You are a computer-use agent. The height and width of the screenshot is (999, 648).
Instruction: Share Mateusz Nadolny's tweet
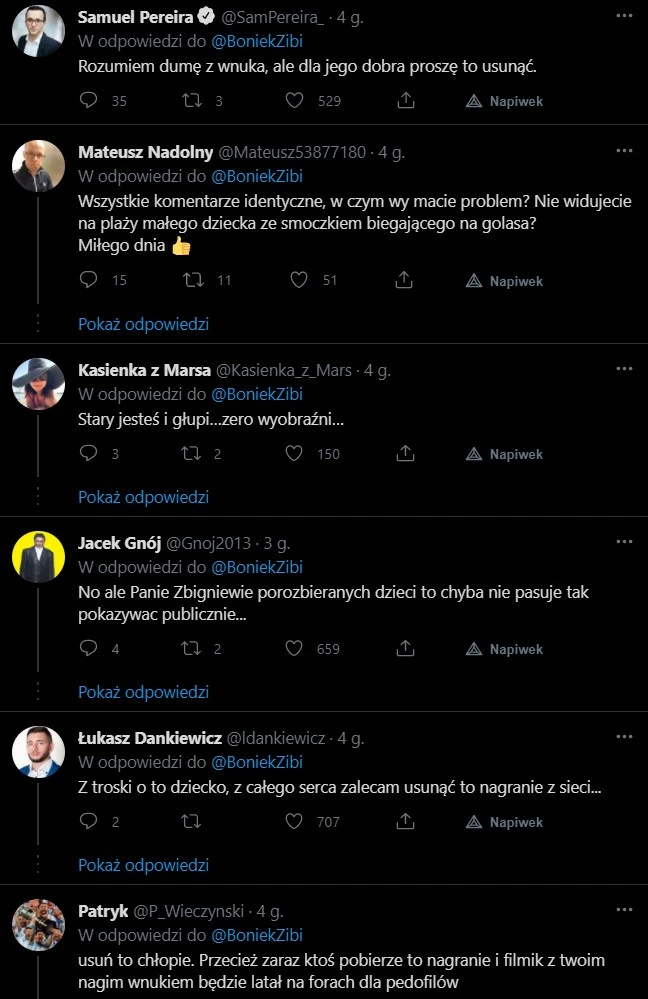pyautogui.click(x=404, y=280)
